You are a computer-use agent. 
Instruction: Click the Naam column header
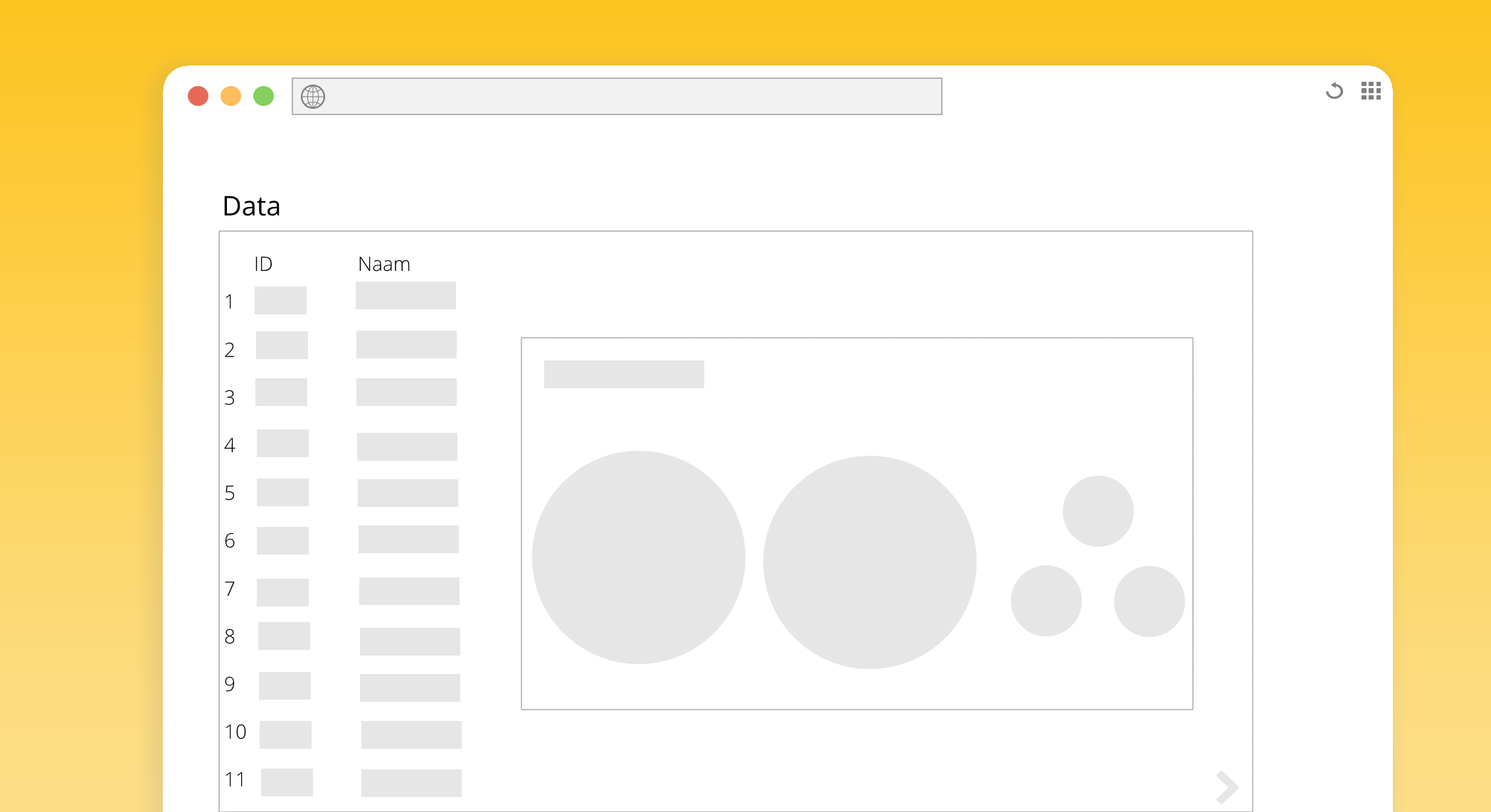click(384, 265)
